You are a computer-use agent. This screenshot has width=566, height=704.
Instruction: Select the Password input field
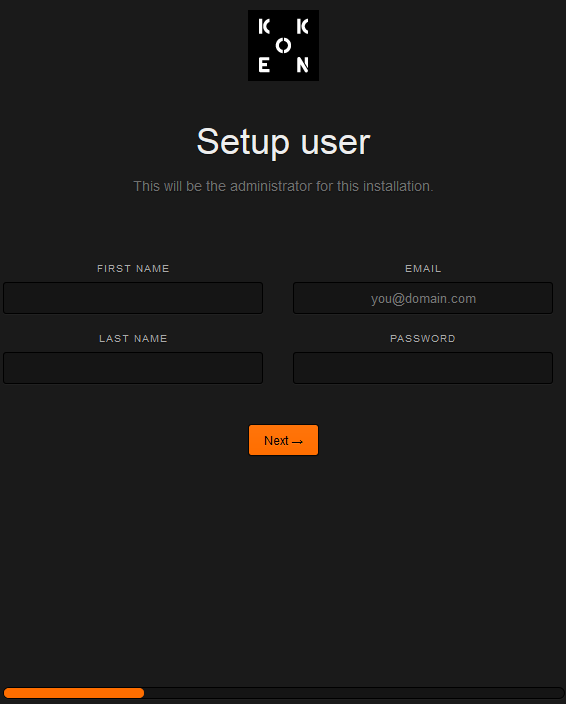coord(423,368)
